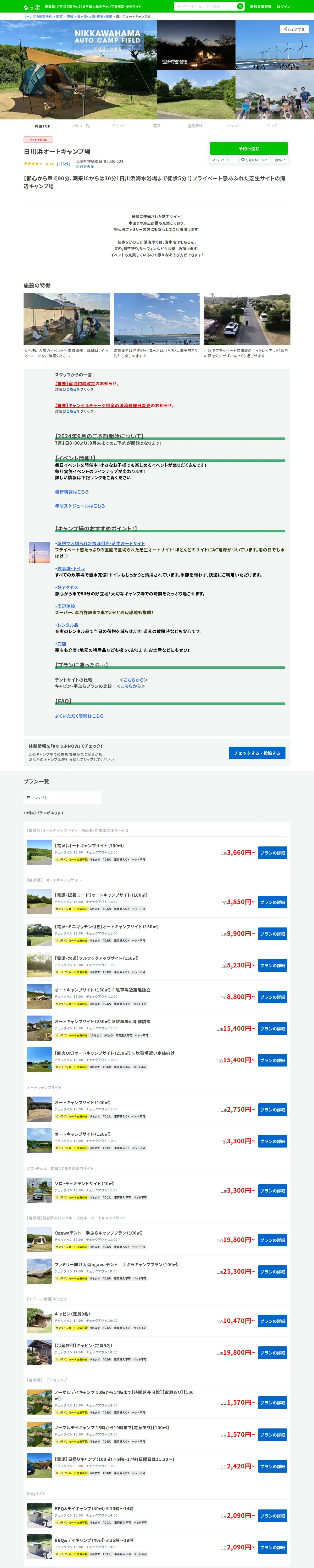The image size is (314, 1568).
Task: Open 無料会員登録 in the header
Action: [260, 7]
